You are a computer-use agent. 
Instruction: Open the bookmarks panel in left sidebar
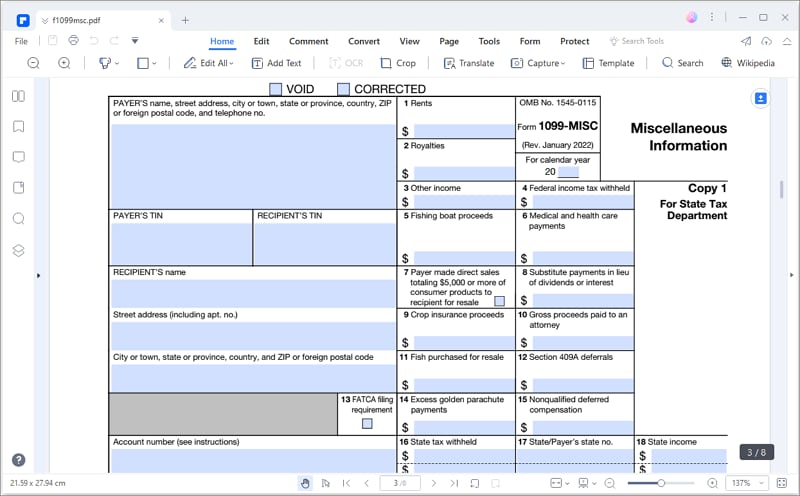click(18, 127)
